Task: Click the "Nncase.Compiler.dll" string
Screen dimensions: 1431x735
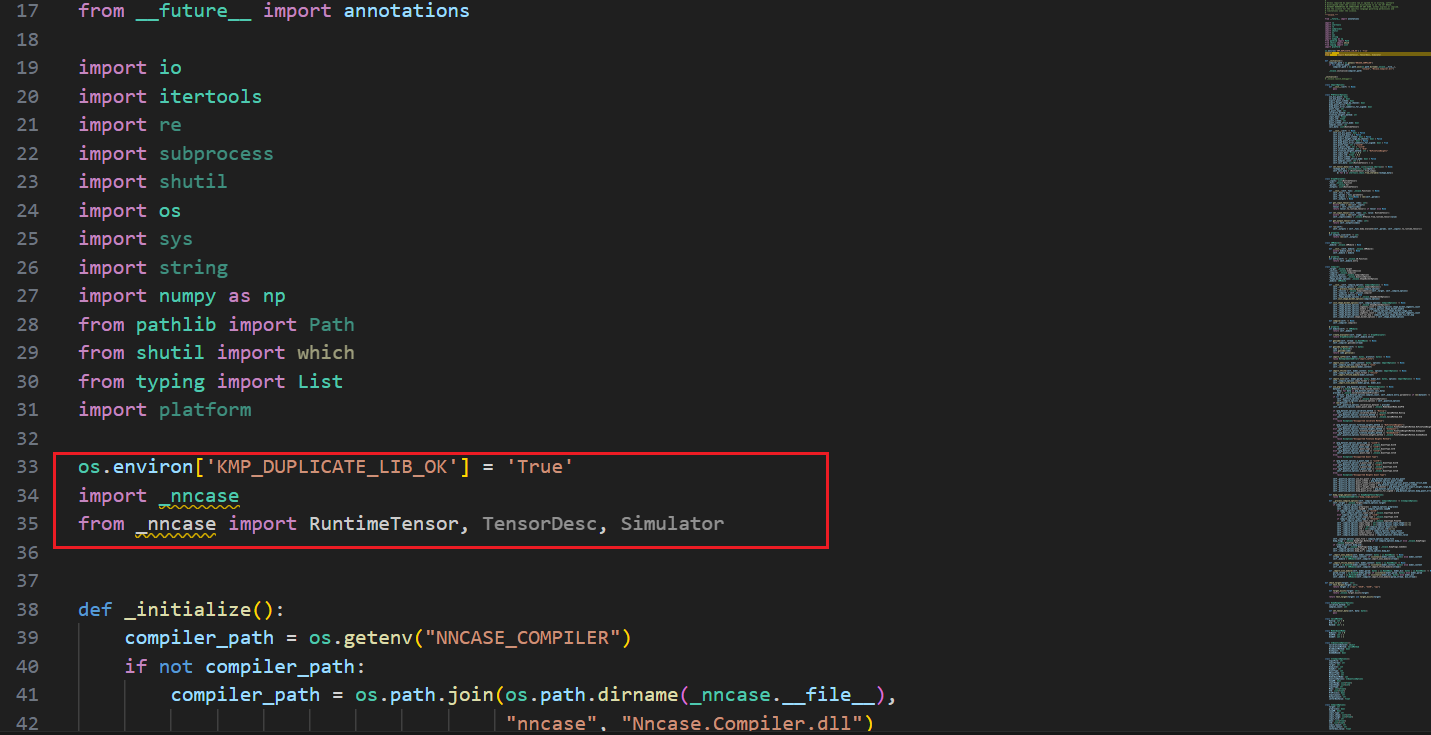Action: [750, 723]
